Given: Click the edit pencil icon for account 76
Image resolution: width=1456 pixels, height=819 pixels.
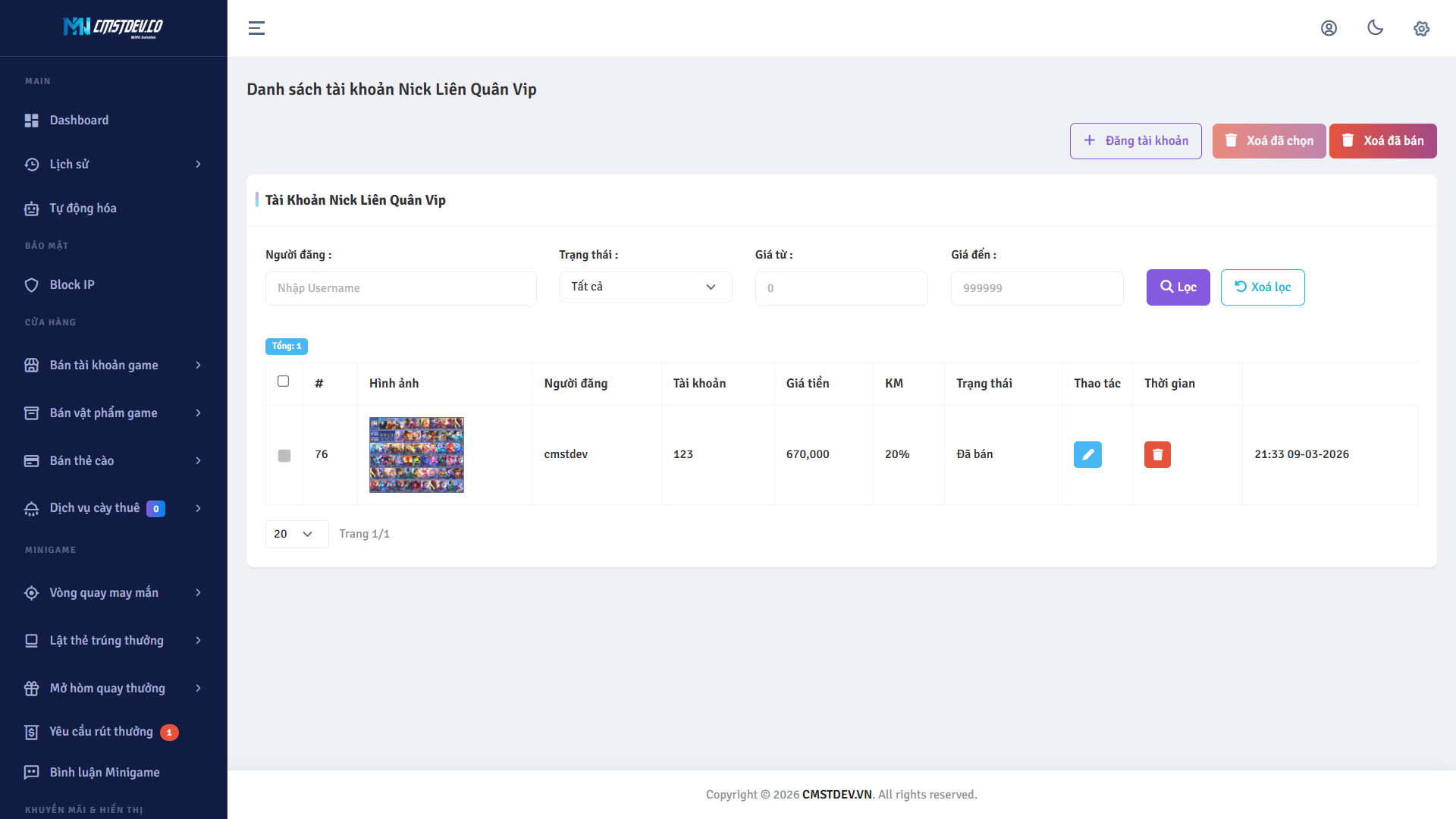Looking at the screenshot, I should (x=1087, y=454).
